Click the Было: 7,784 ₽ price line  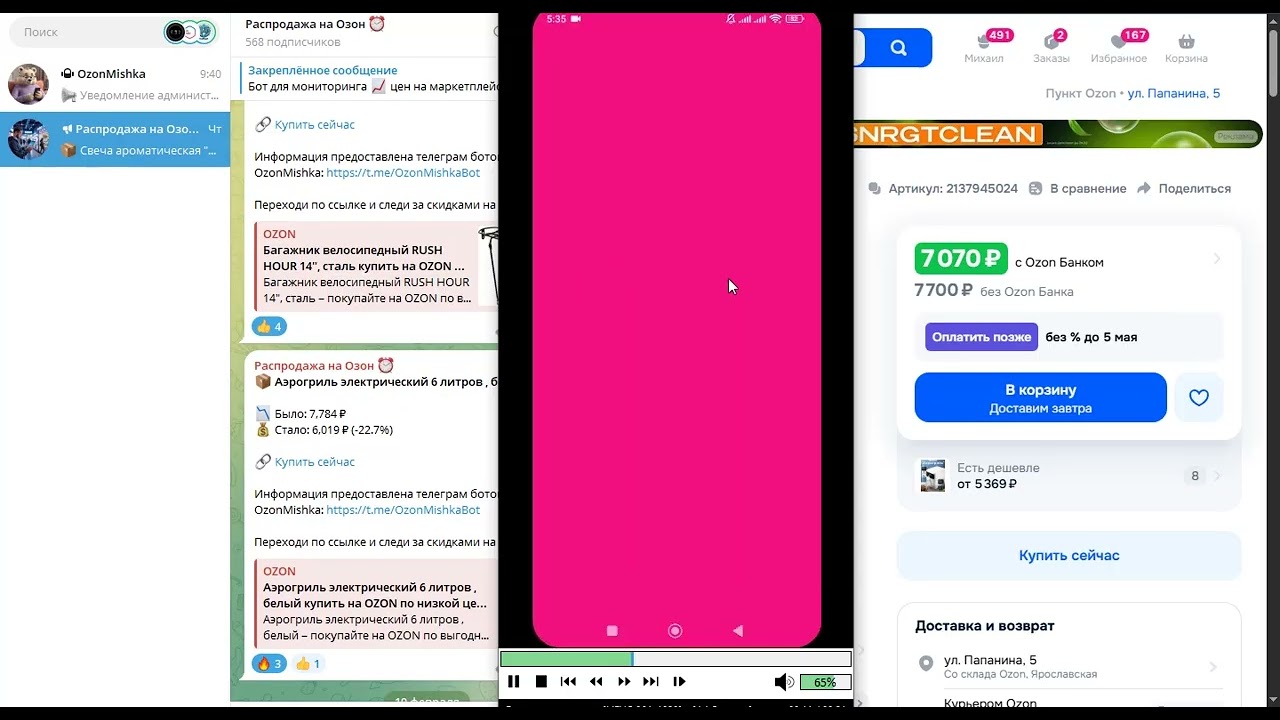(301, 414)
